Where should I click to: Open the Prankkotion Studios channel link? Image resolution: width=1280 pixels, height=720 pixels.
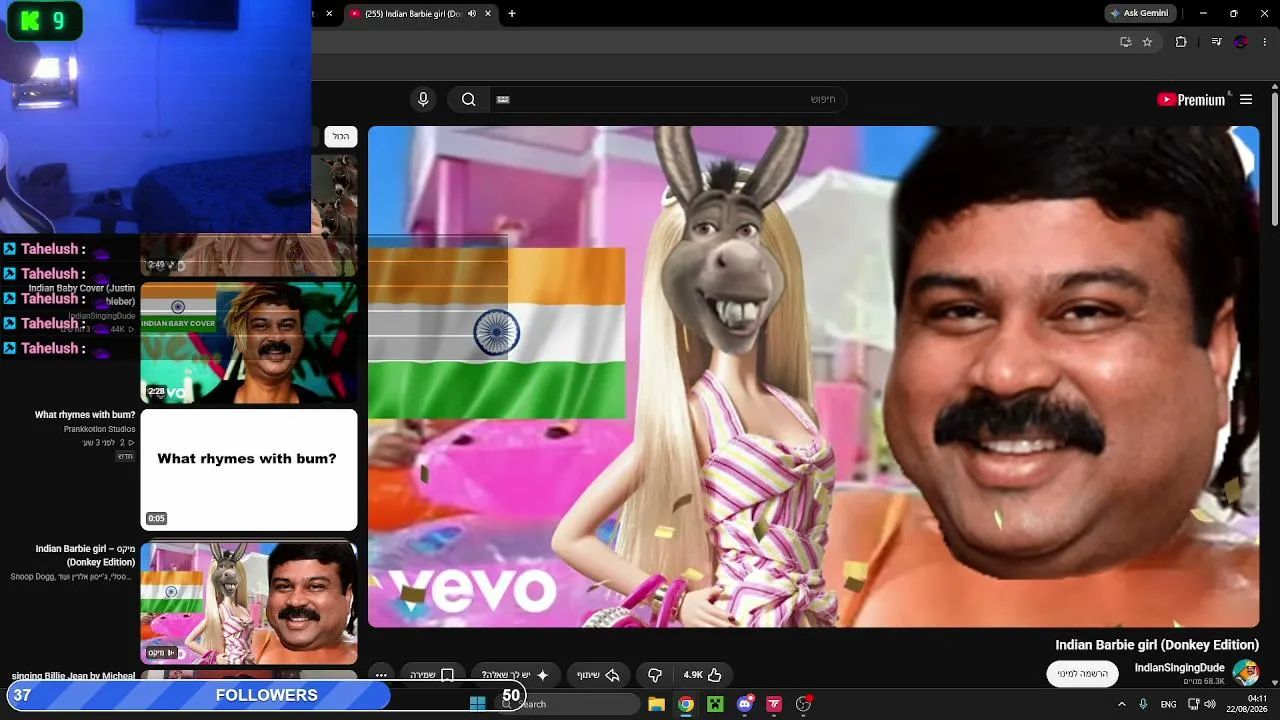[99, 429]
